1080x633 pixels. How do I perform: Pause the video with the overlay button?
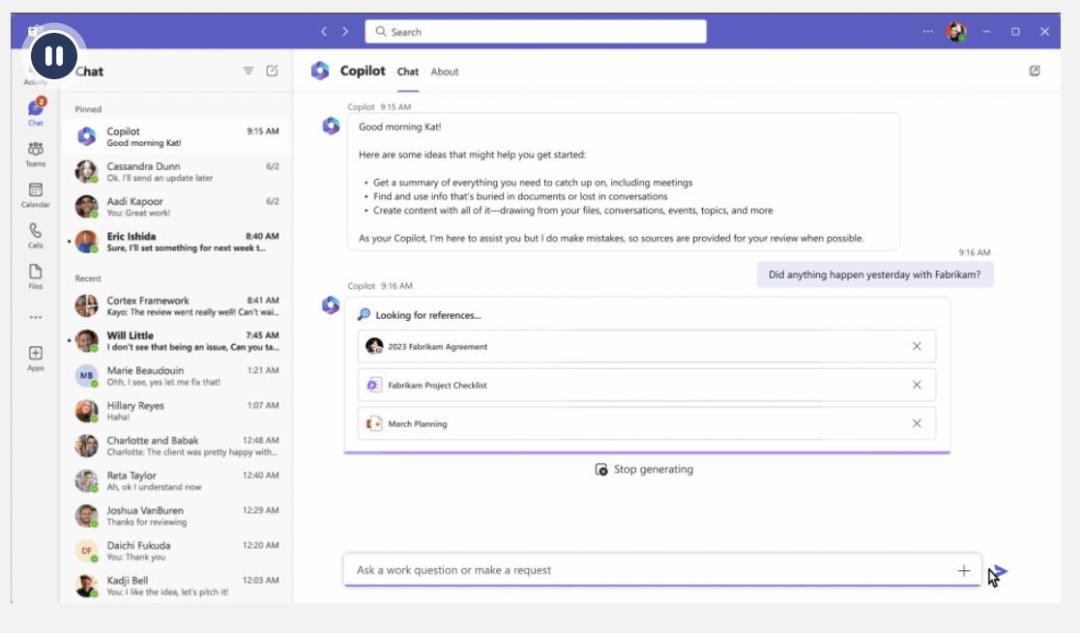click(54, 55)
